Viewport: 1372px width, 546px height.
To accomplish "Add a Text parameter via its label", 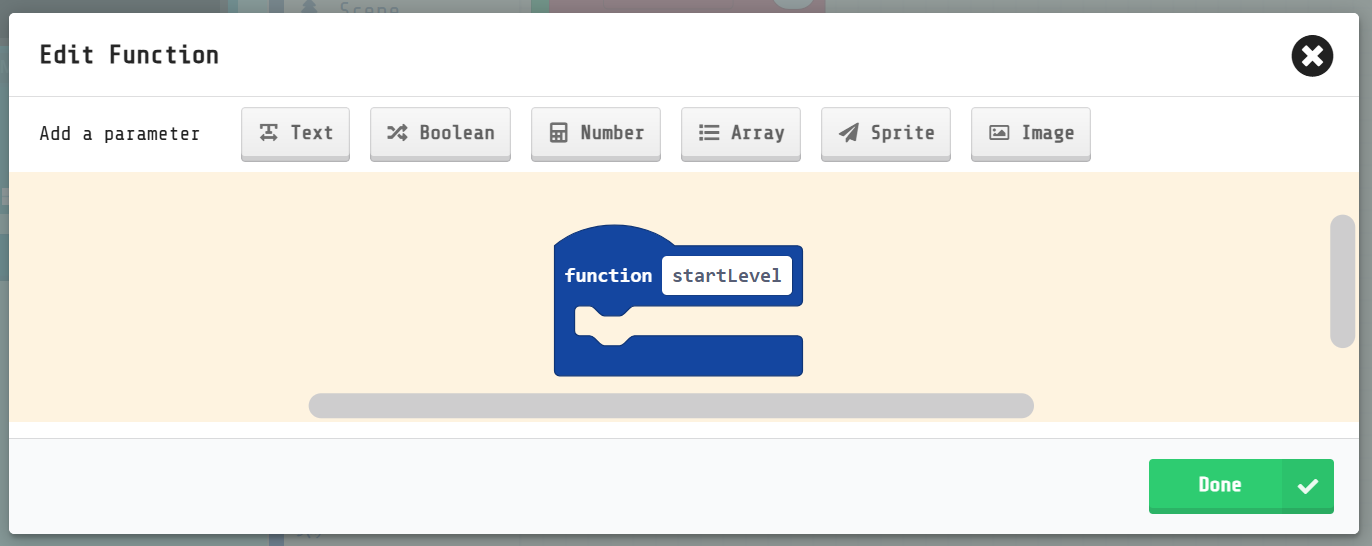I will (x=312, y=133).
